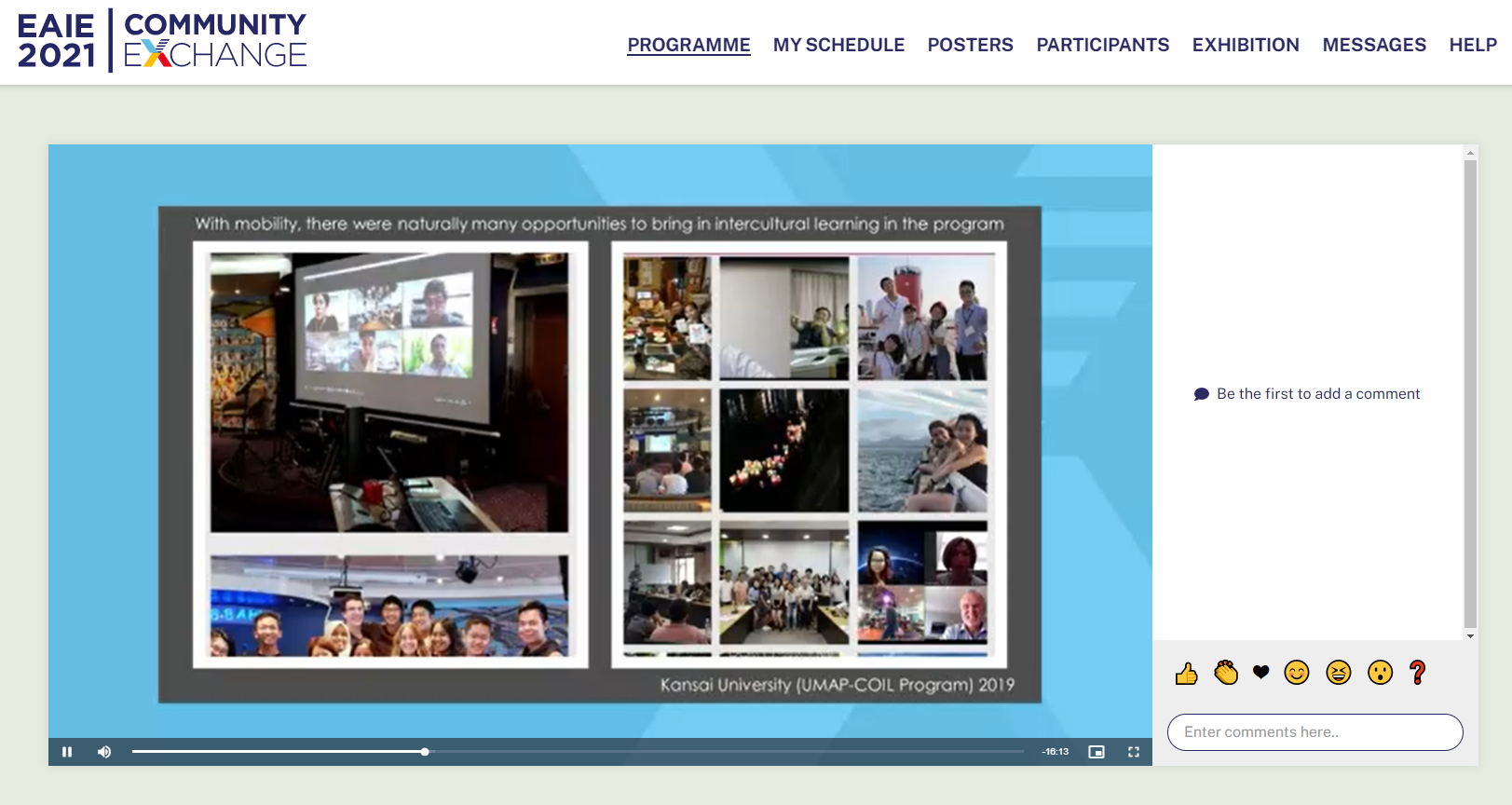
Task: Open the Programme page
Action: coord(688,45)
